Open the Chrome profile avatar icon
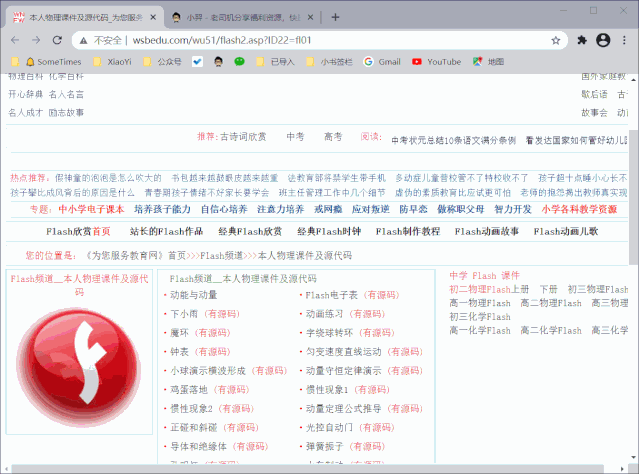The height and width of the screenshot is (474, 639). point(603,40)
